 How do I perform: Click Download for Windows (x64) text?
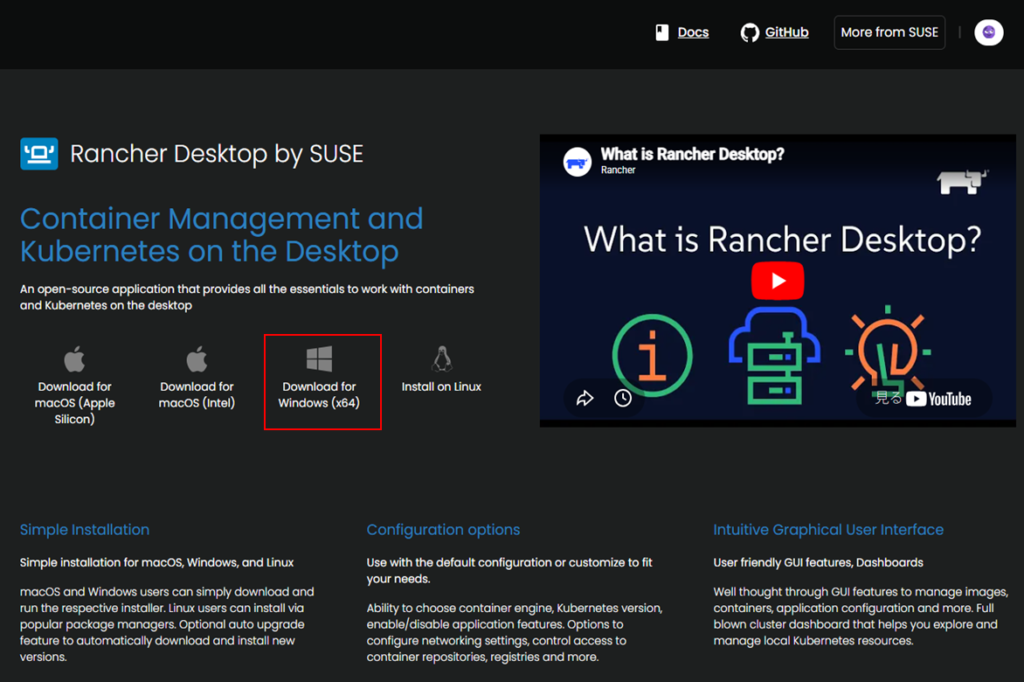pos(319,395)
